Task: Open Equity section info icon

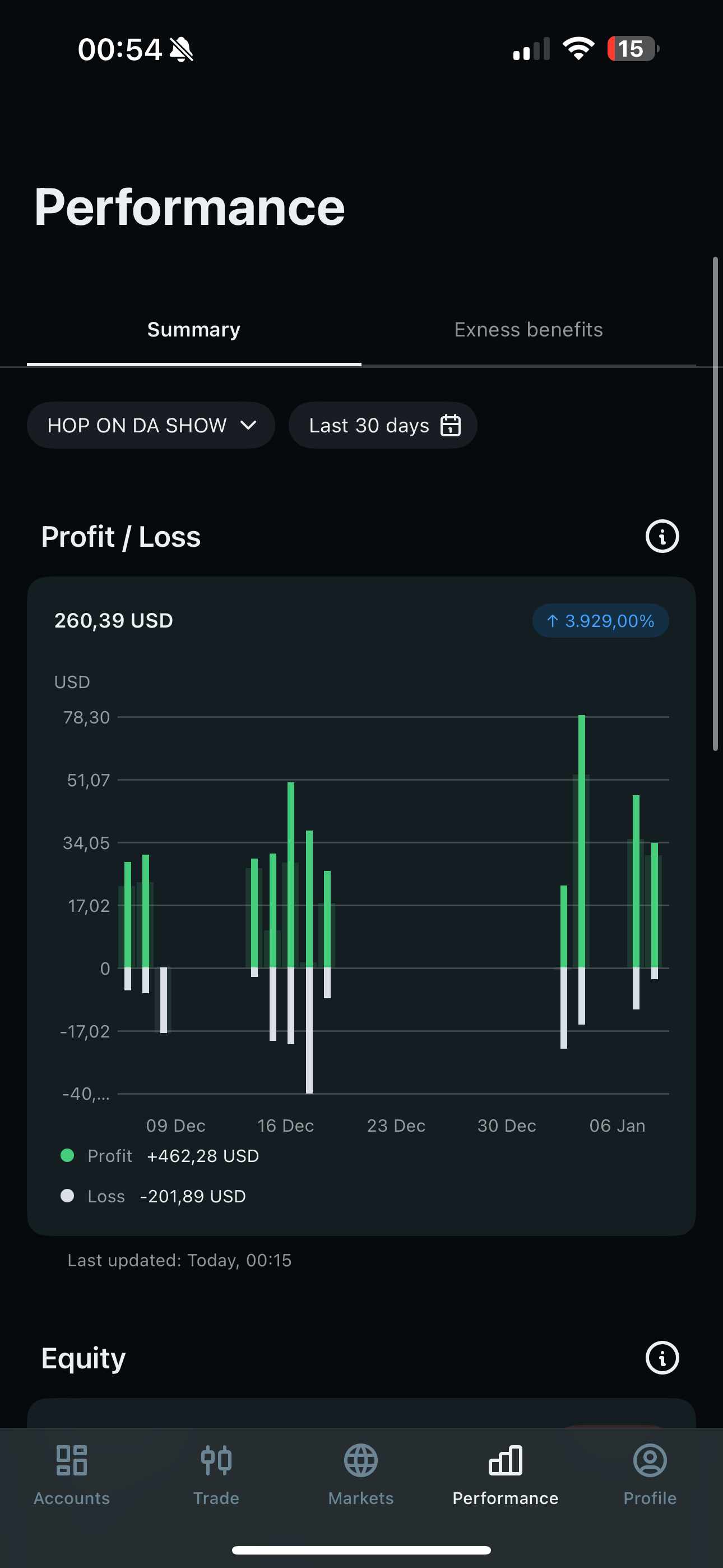Action: click(x=661, y=1357)
